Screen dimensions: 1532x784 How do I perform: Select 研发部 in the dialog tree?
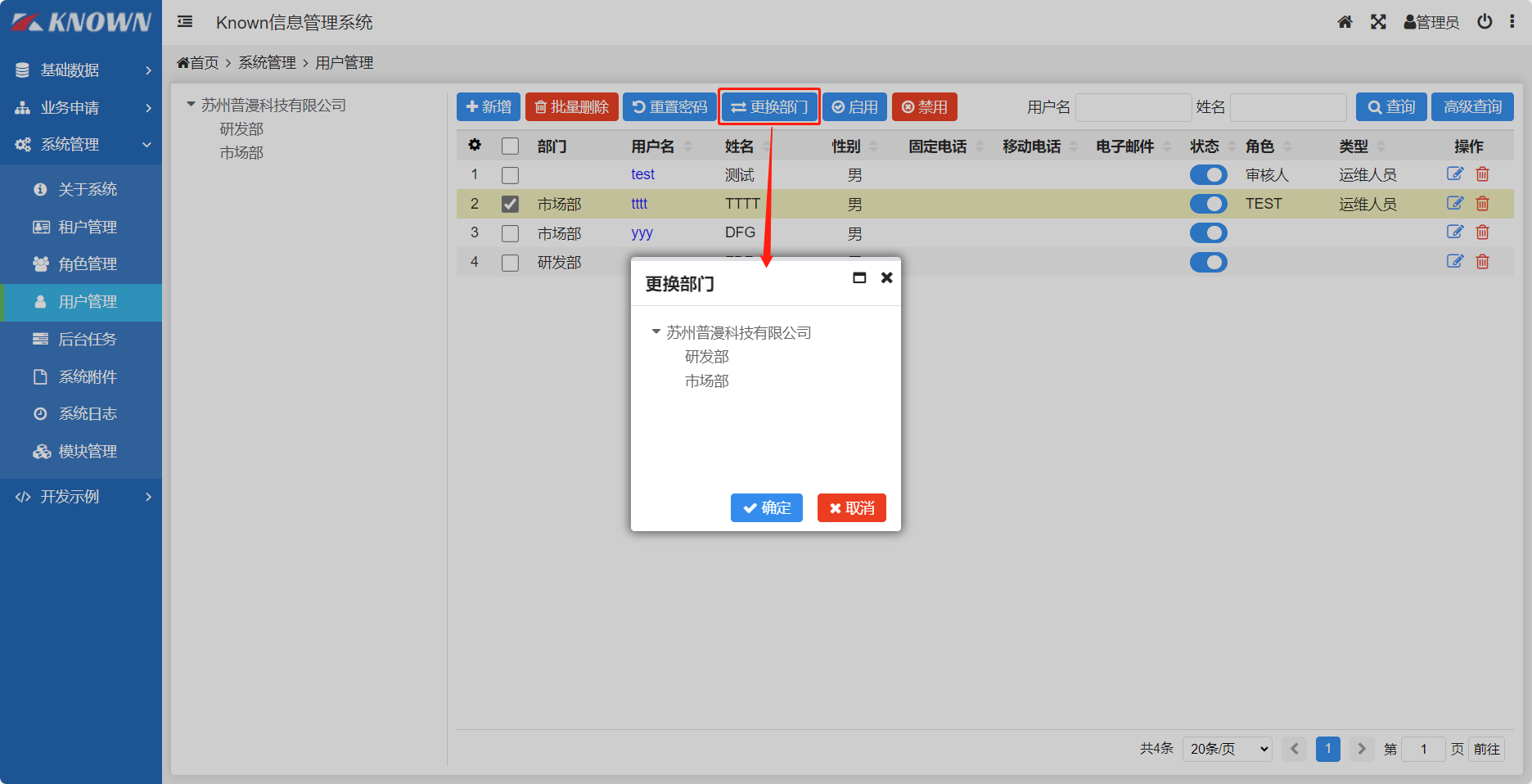click(x=706, y=357)
